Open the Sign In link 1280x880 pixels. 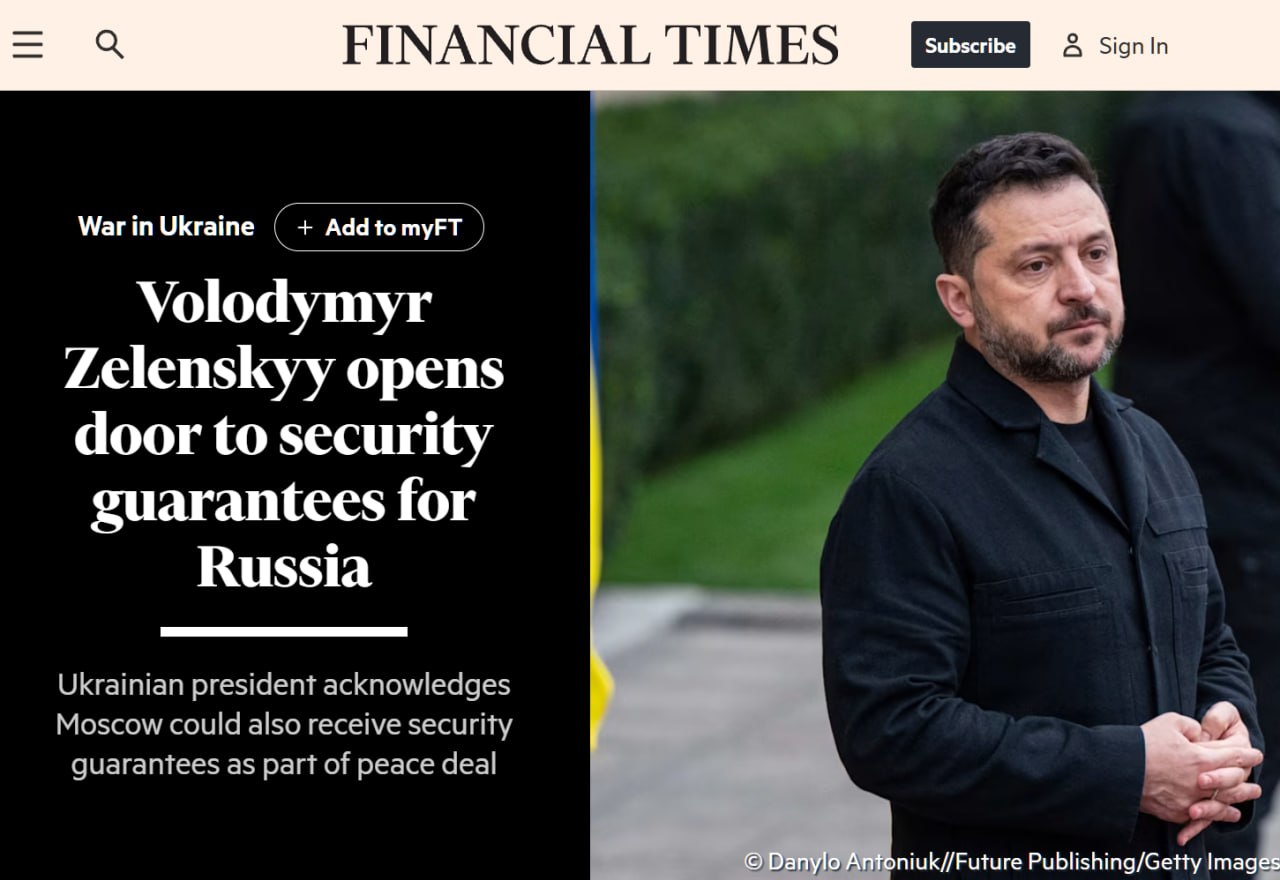pyautogui.click(x=1133, y=46)
